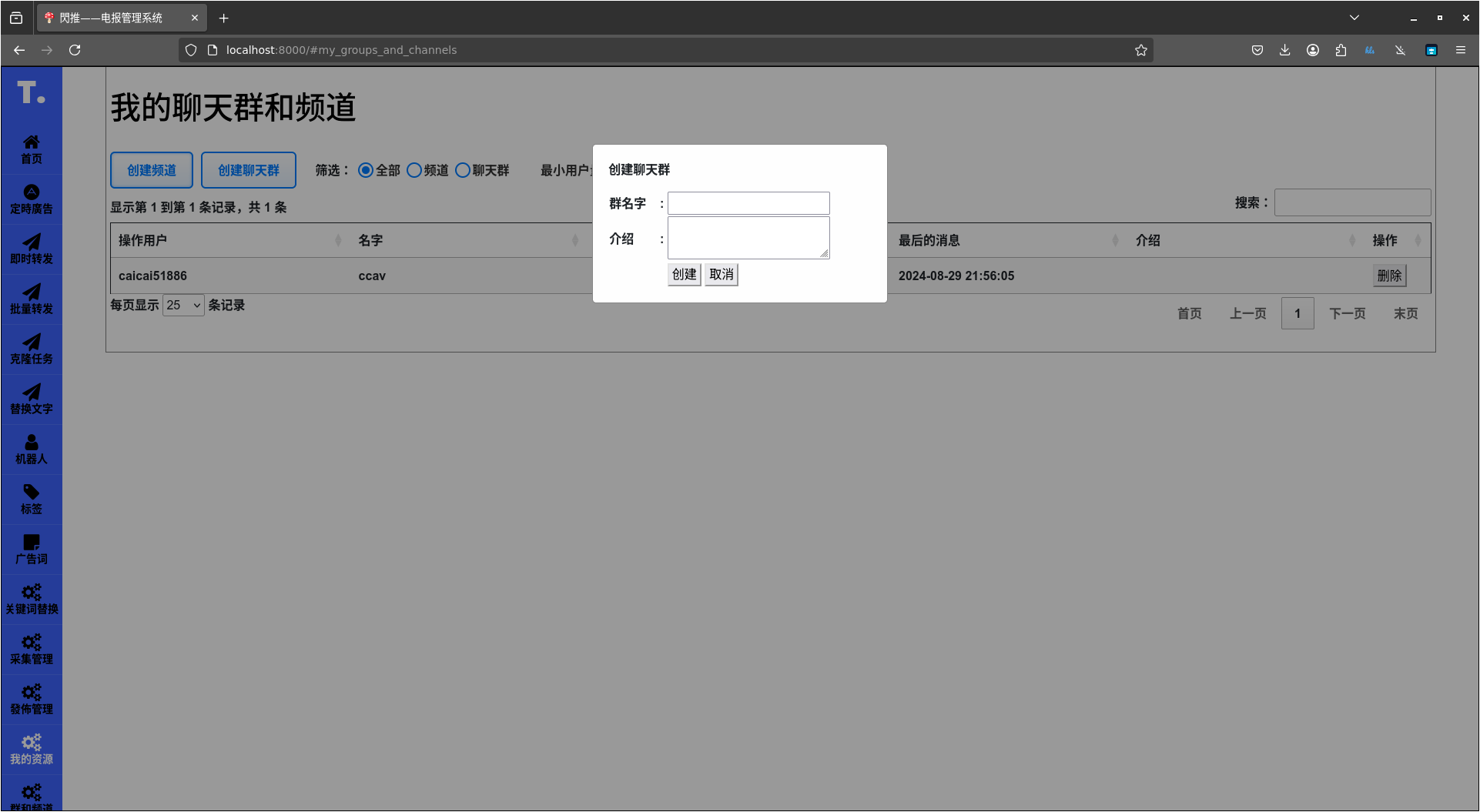Go to 即时转发 instant forward page
Image resolution: width=1480 pixels, height=812 pixels.
click(x=32, y=249)
